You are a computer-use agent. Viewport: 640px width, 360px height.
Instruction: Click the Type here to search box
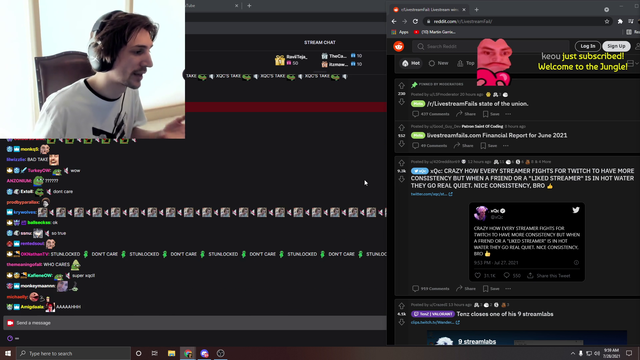click(x=73, y=353)
